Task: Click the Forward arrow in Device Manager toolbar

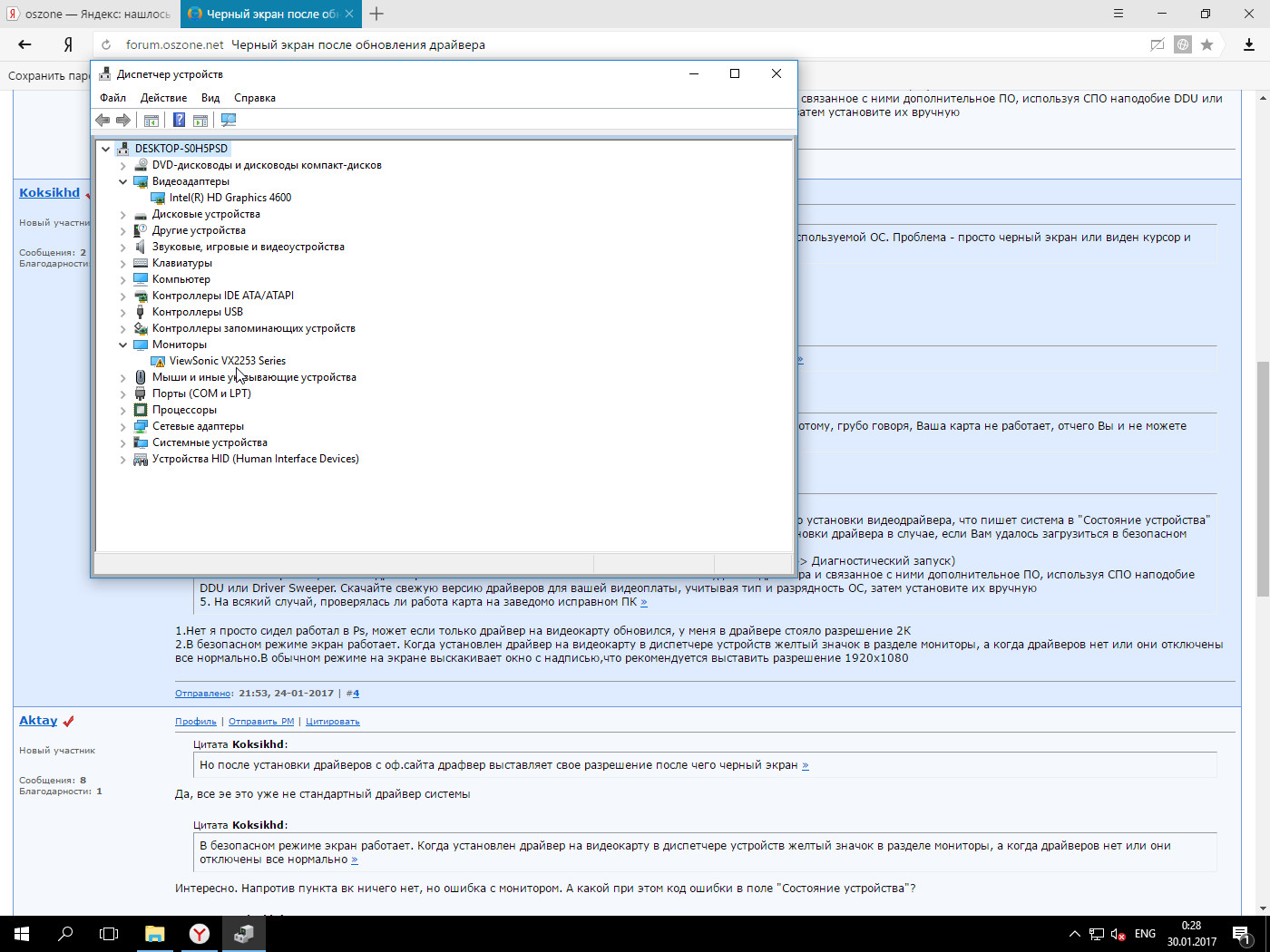Action: coord(123,120)
